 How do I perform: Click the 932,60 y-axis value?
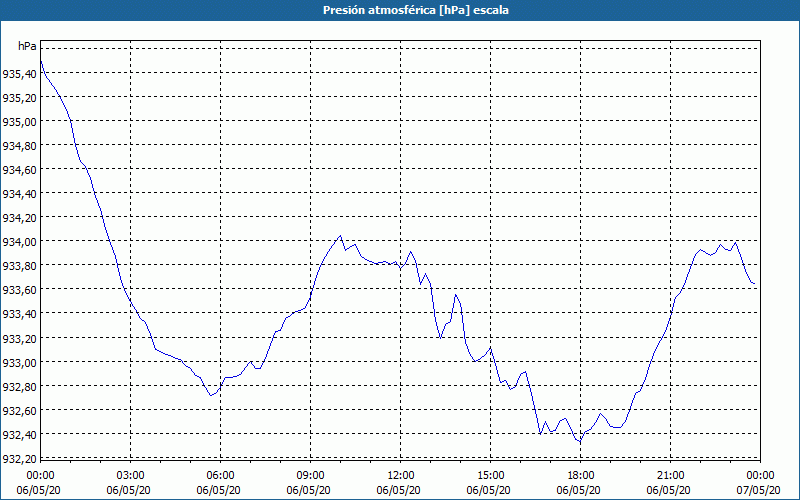tap(19, 411)
